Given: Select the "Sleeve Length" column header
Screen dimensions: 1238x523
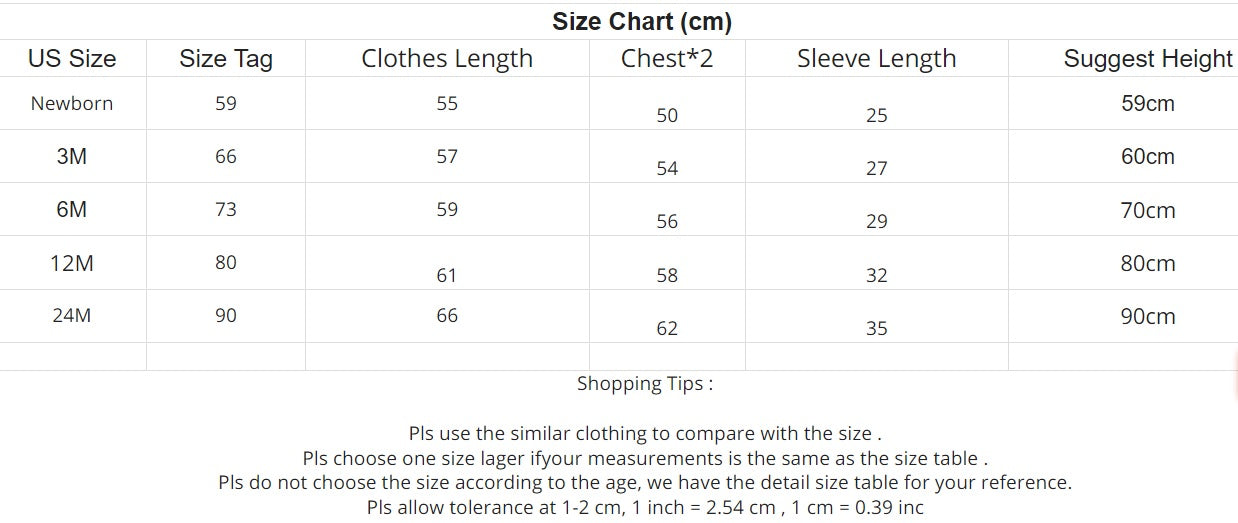Looking at the screenshot, I should click(876, 59).
